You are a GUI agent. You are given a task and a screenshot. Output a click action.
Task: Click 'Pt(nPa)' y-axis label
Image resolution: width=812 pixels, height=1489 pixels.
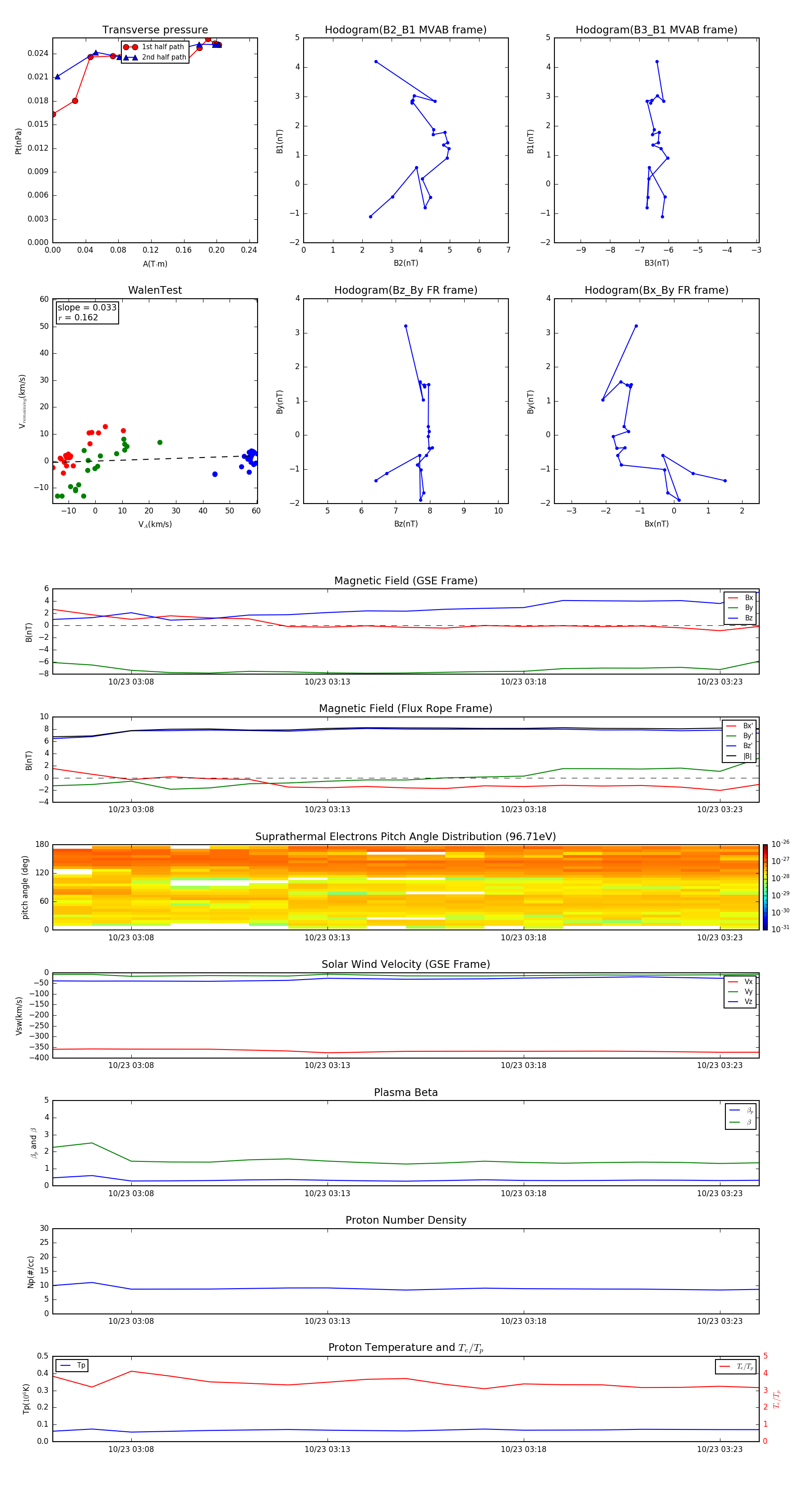click(x=18, y=141)
